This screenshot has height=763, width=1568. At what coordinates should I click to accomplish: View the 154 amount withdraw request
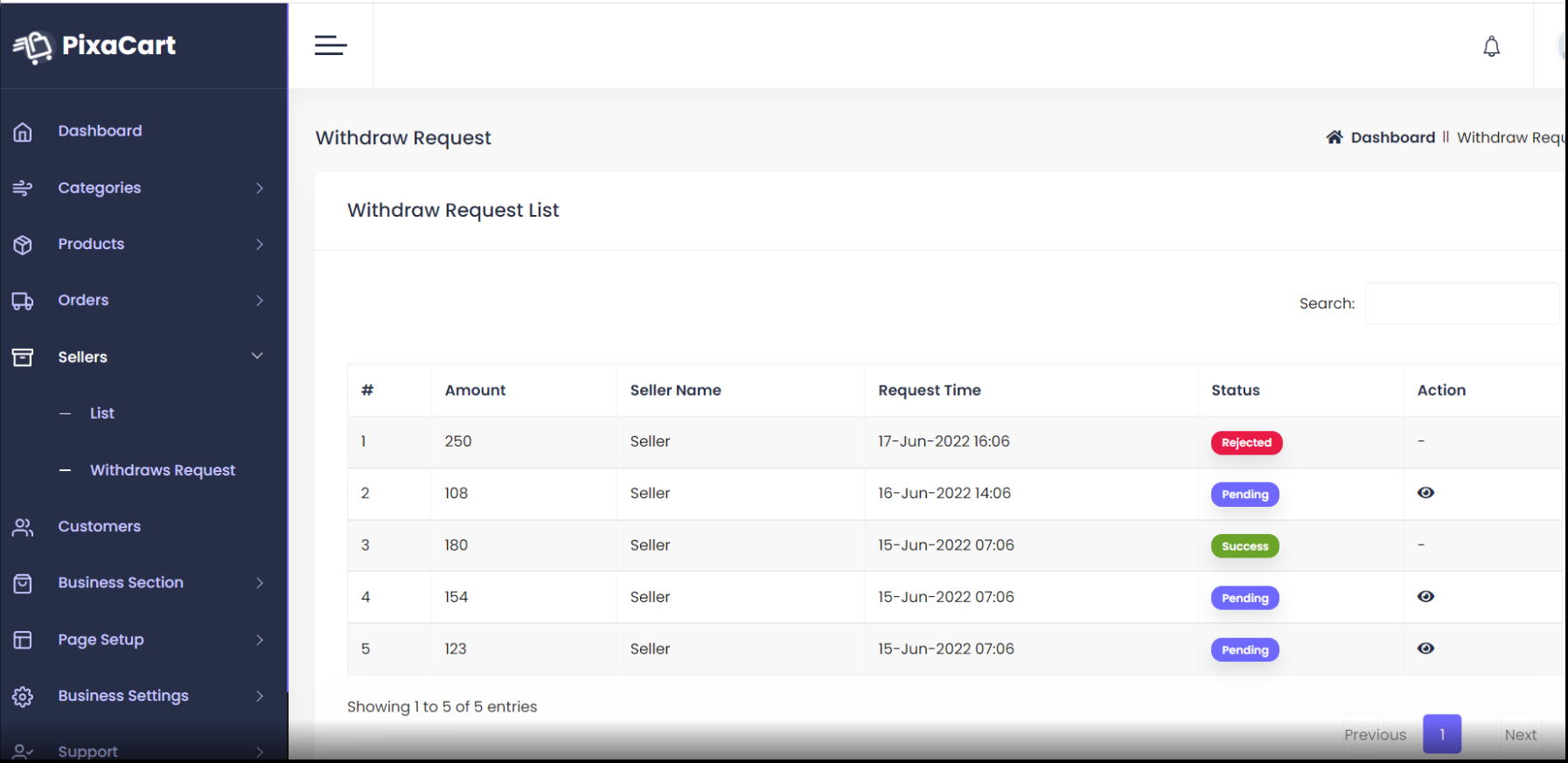pos(1425,597)
